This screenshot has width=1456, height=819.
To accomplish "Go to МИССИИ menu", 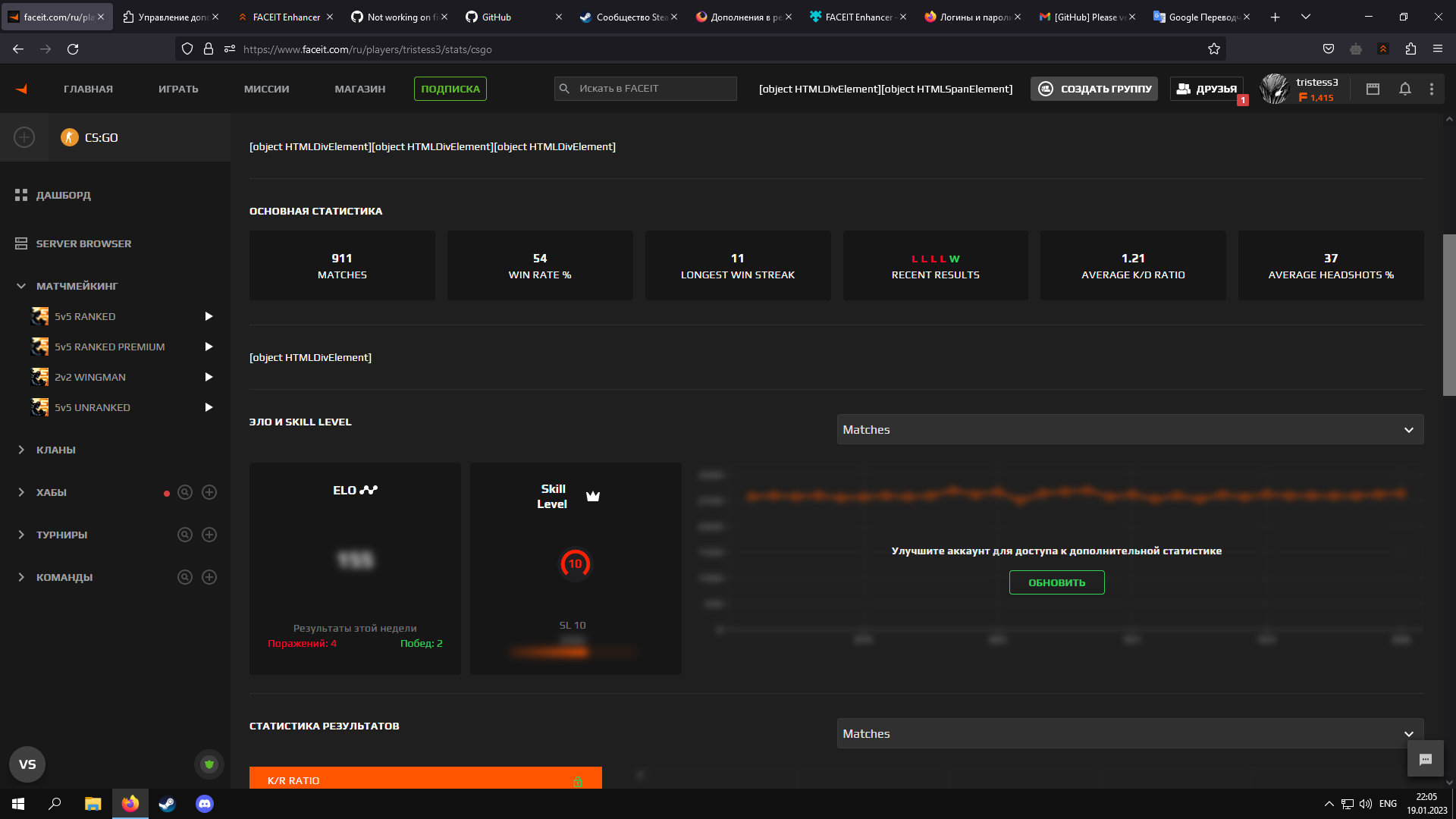I will pyautogui.click(x=266, y=89).
